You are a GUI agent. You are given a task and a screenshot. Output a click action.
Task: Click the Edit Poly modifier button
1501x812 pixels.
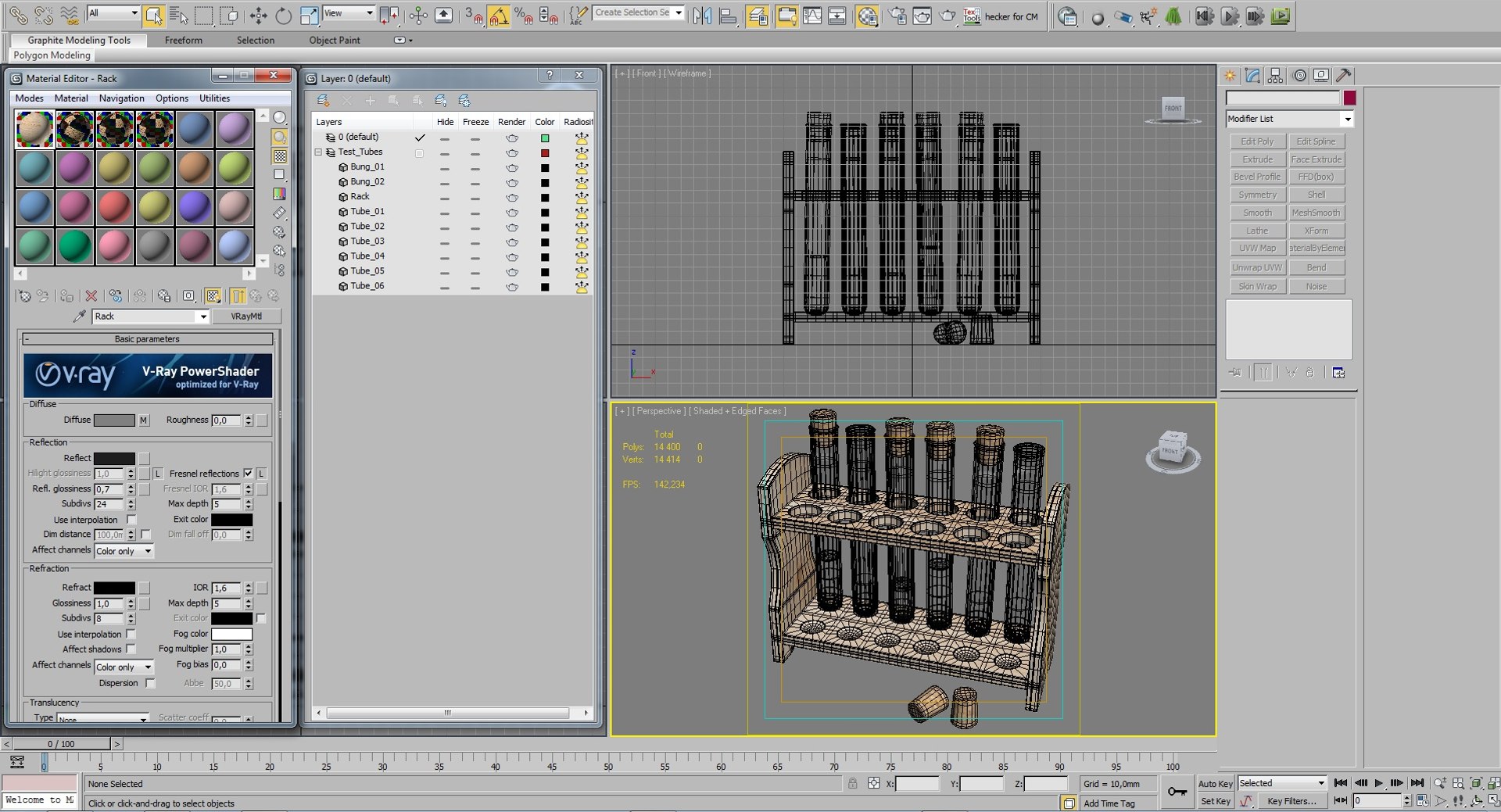[1257, 141]
